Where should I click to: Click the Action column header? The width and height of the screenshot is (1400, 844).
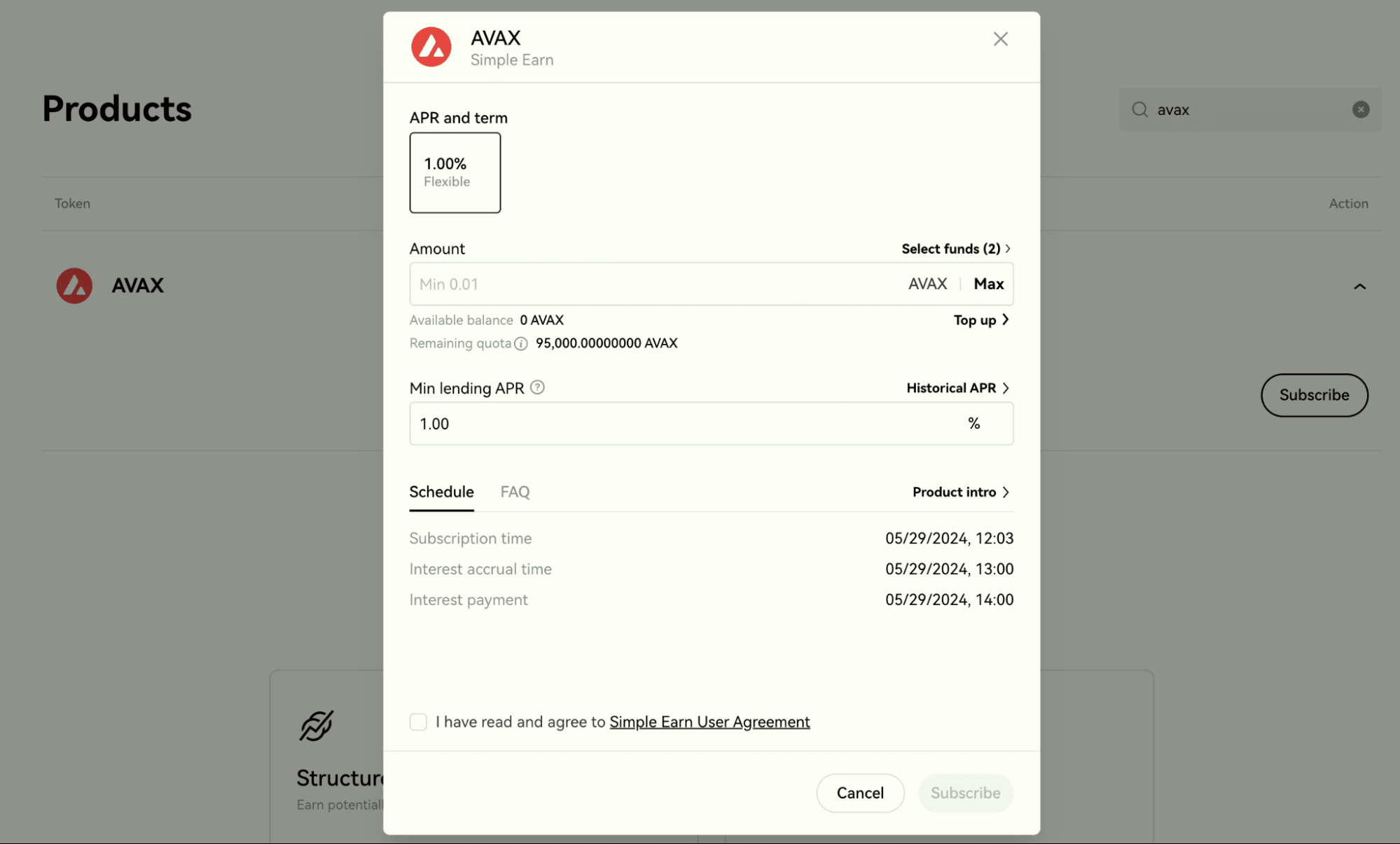tap(1348, 204)
